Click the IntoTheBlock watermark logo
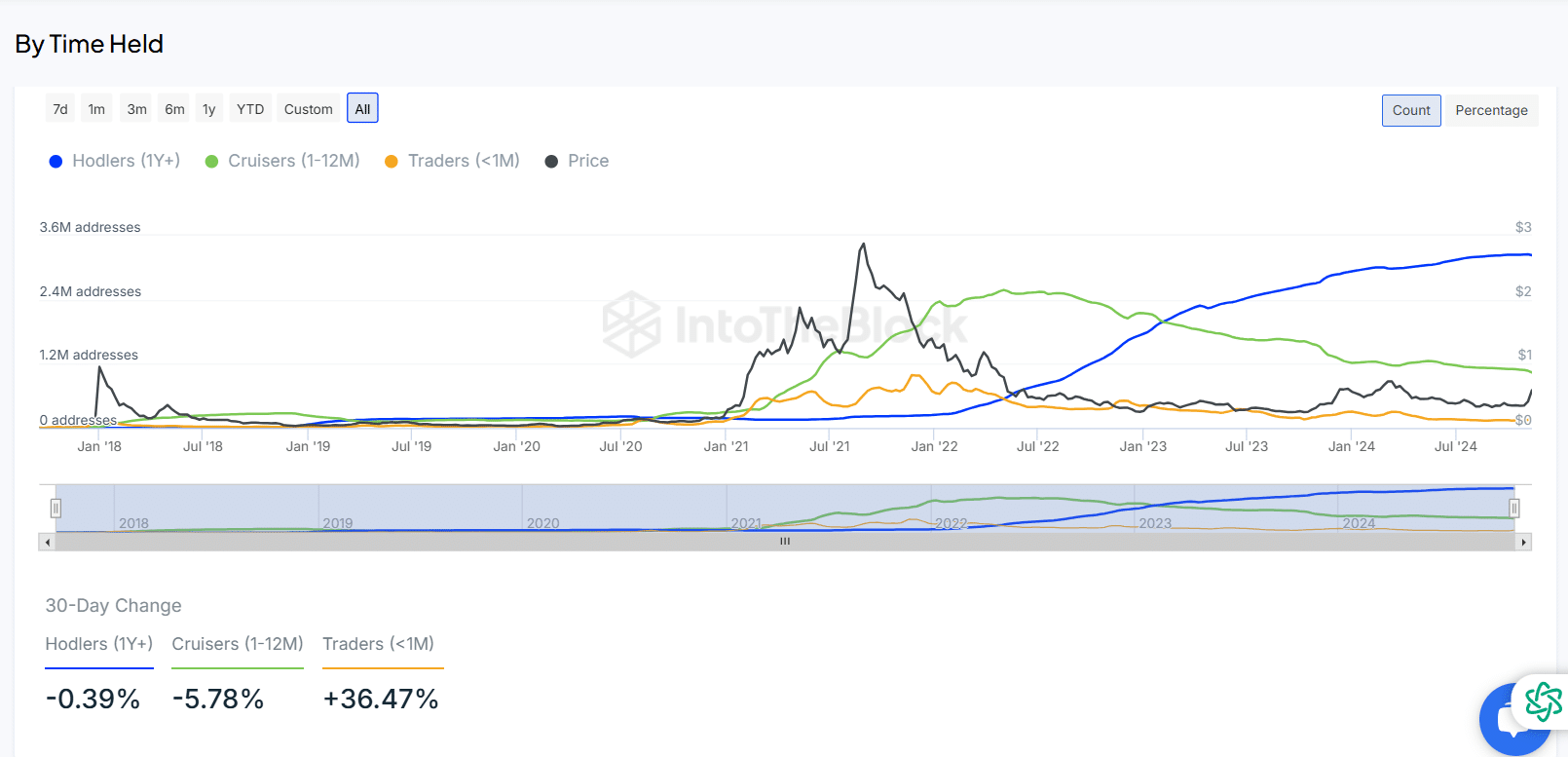 (x=785, y=324)
